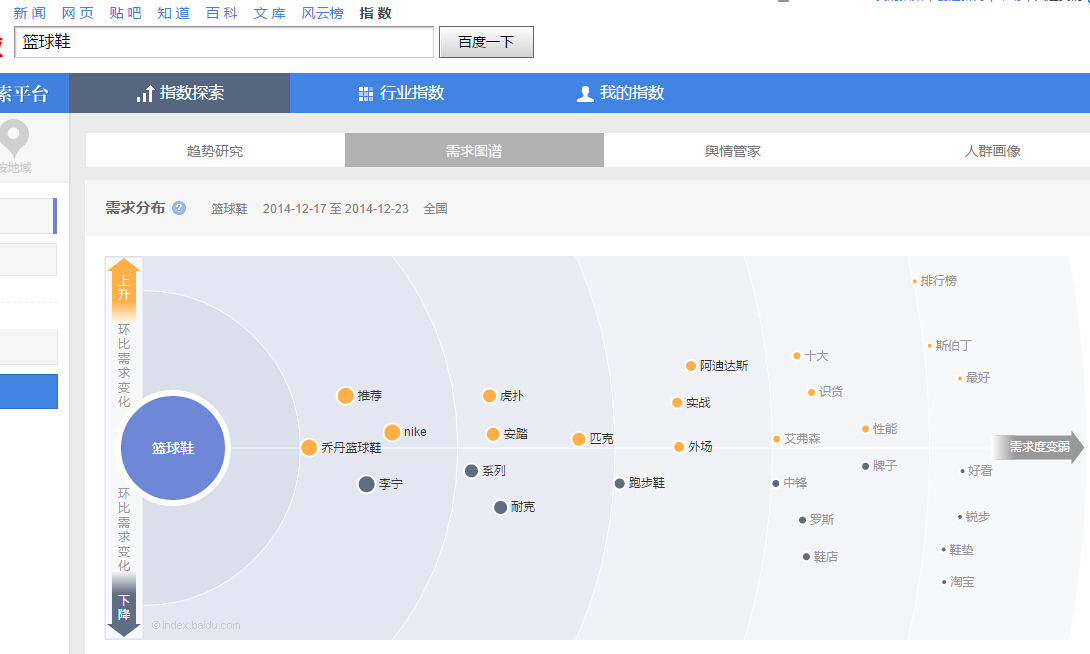Click the gray 下降 arrow
This screenshot has height=654, width=1090.
pos(124,605)
